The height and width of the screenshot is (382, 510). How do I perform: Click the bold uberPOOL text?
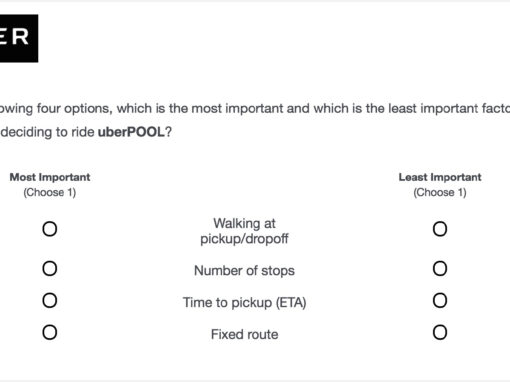[x=131, y=132]
